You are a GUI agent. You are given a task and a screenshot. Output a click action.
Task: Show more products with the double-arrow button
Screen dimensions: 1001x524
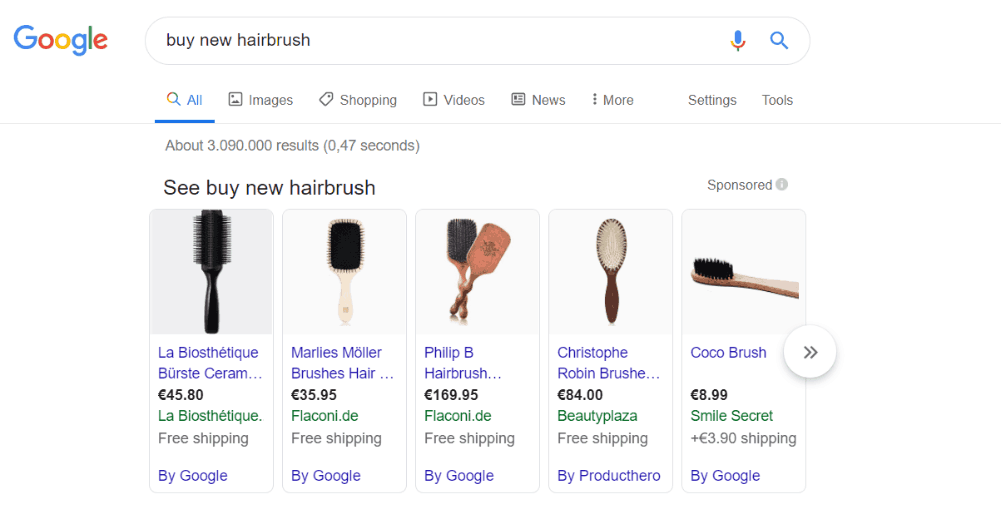pos(810,352)
